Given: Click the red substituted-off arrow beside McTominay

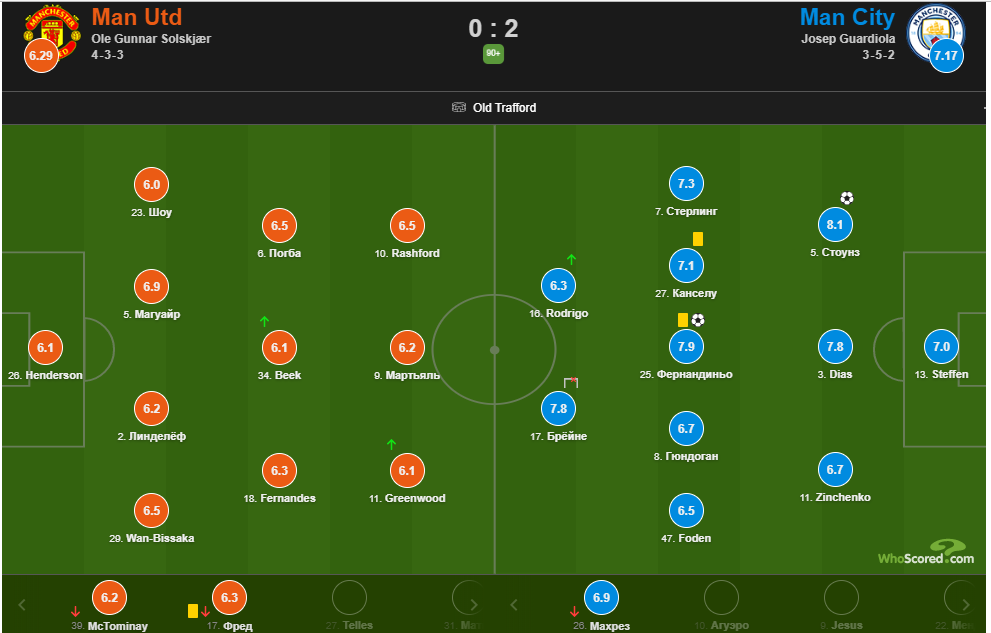Looking at the screenshot, I should tap(75, 611).
